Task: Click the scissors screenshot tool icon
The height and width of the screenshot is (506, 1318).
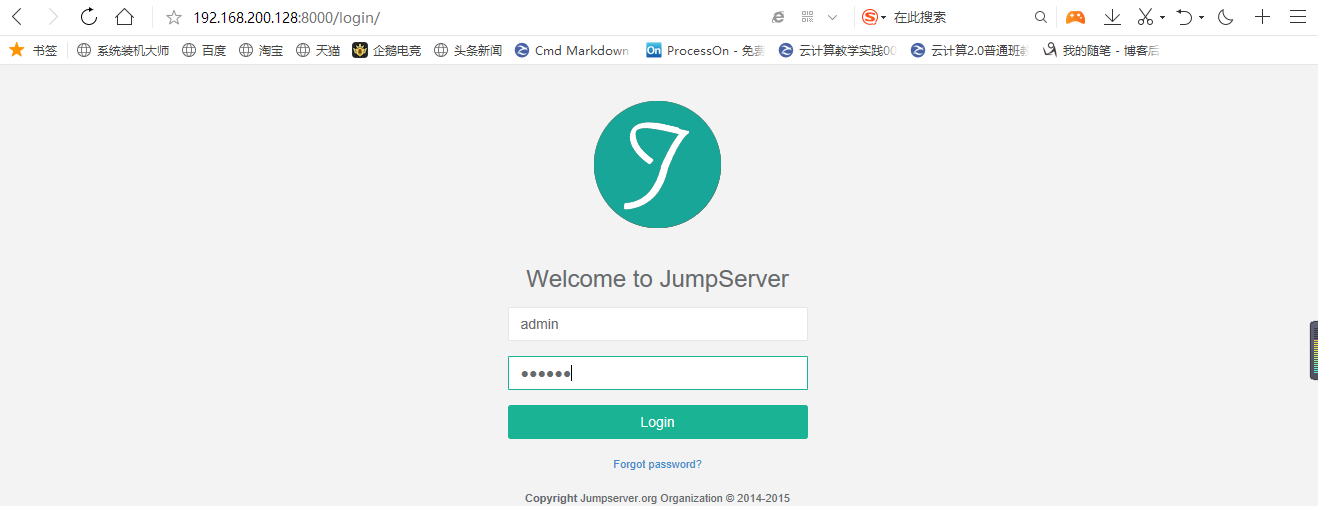Action: point(1146,17)
